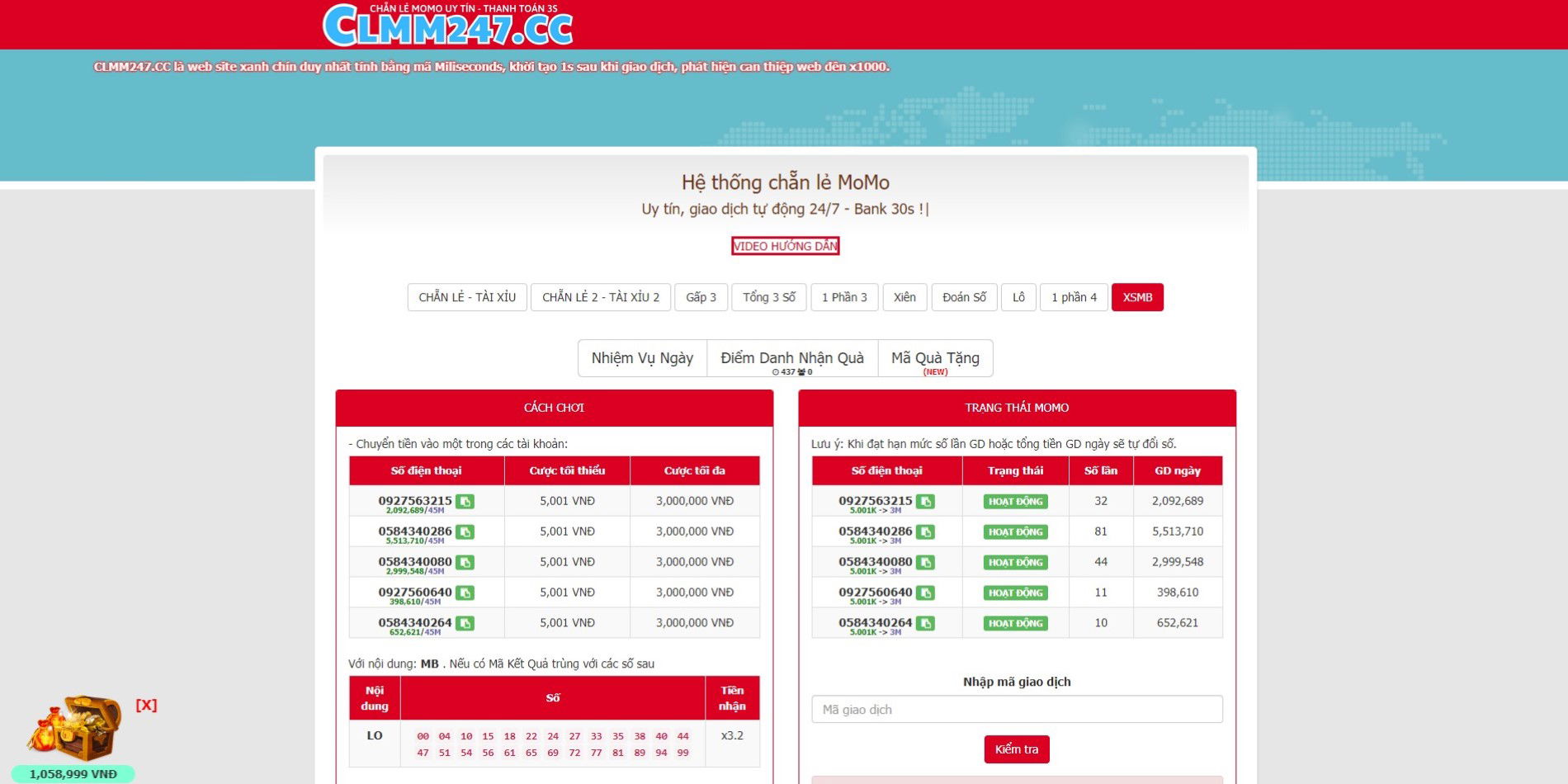Switch to the Gấp 3 tab
1568x784 pixels.
pyautogui.click(x=701, y=297)
